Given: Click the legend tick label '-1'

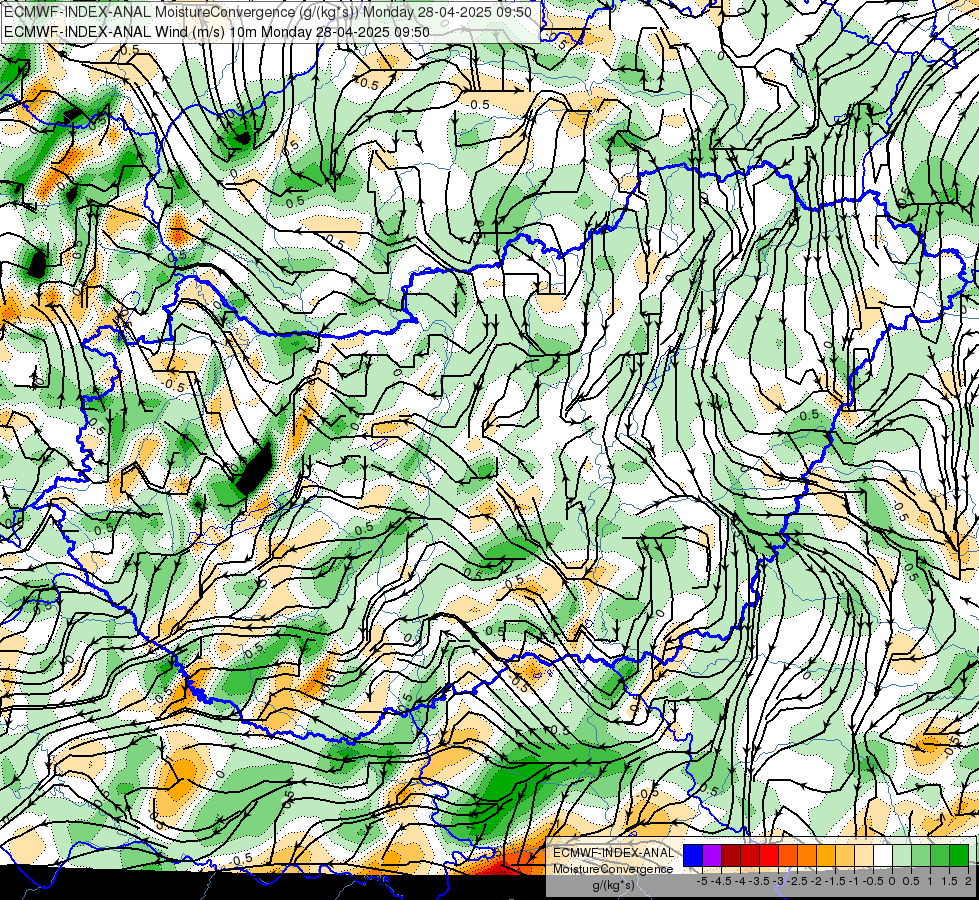Looking at the screenshot, I should (x=854, y=881).
